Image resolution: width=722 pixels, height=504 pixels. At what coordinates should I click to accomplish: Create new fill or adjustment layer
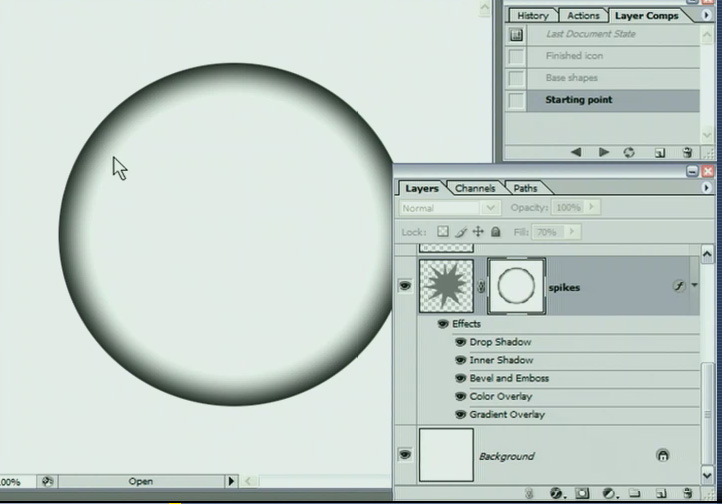(x=608, y=493)
